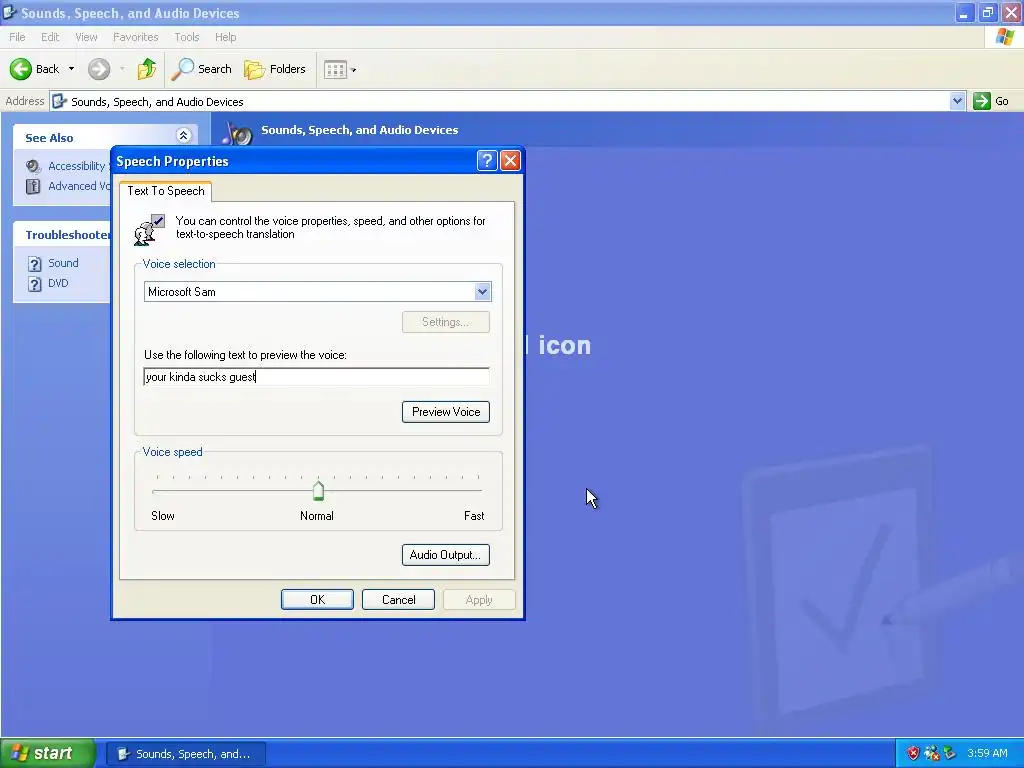The image size is (1024, 768).
Task: Open the Start menu
Action: pyautogui.click(x=48, y=753)
